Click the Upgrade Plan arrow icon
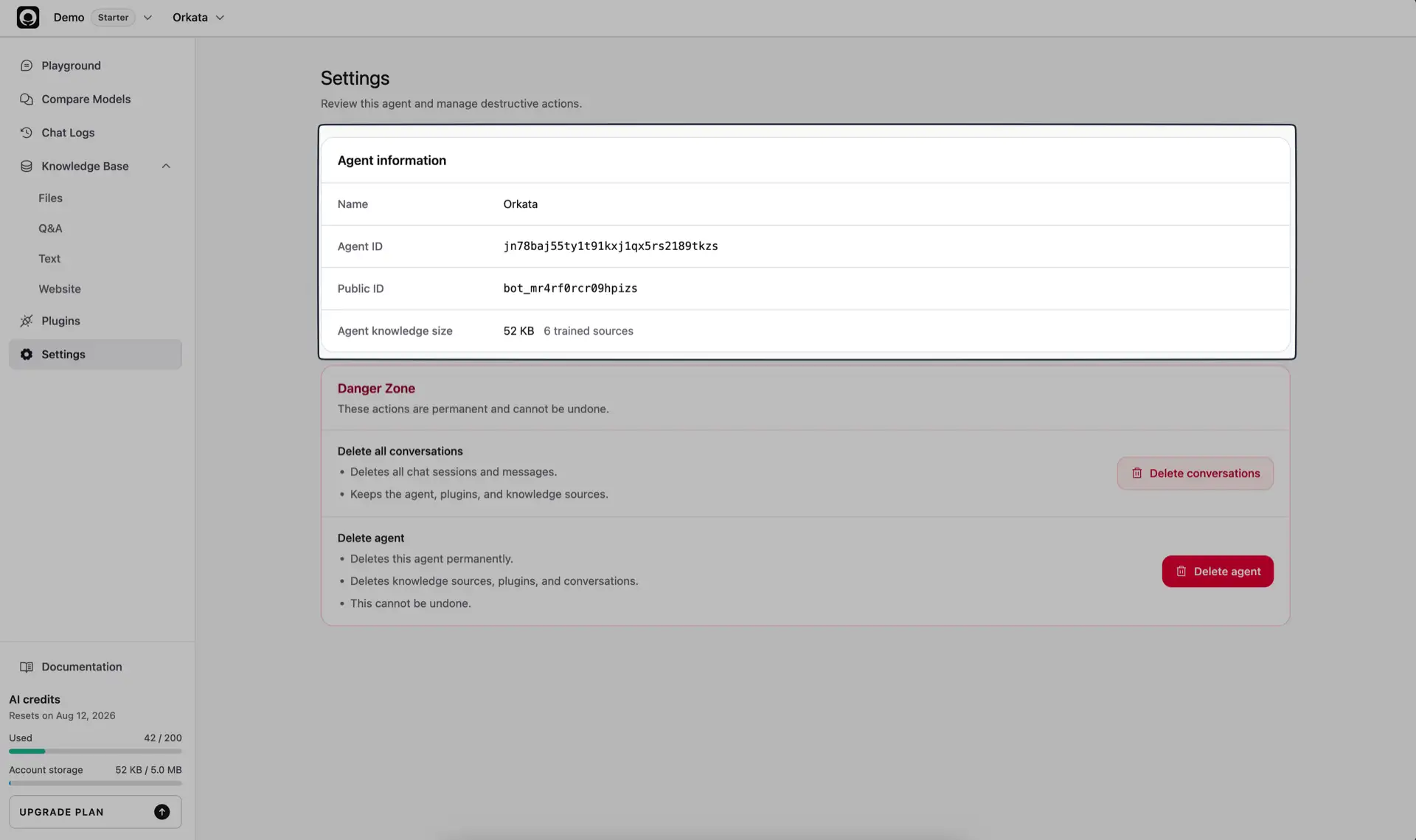Screen dimensions: 1416x840 [x=162, y=812]
